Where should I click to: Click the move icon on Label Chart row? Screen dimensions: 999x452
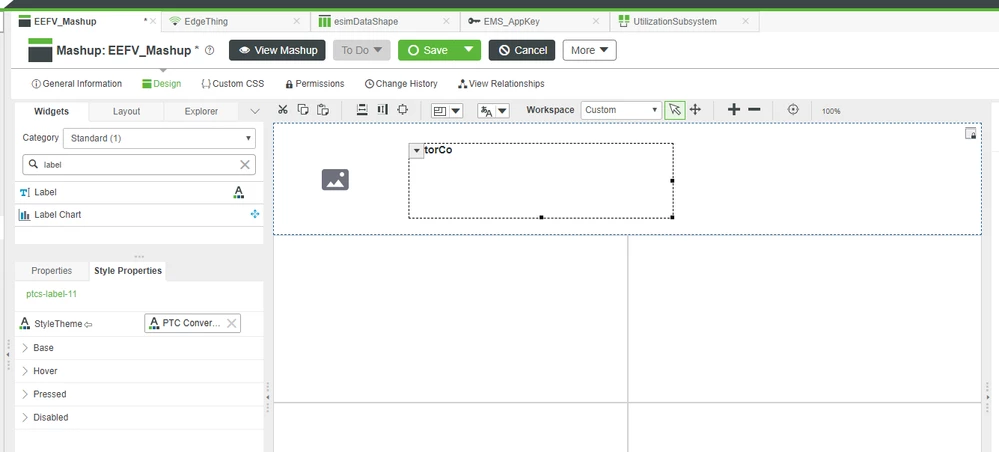tap(255, 214)
